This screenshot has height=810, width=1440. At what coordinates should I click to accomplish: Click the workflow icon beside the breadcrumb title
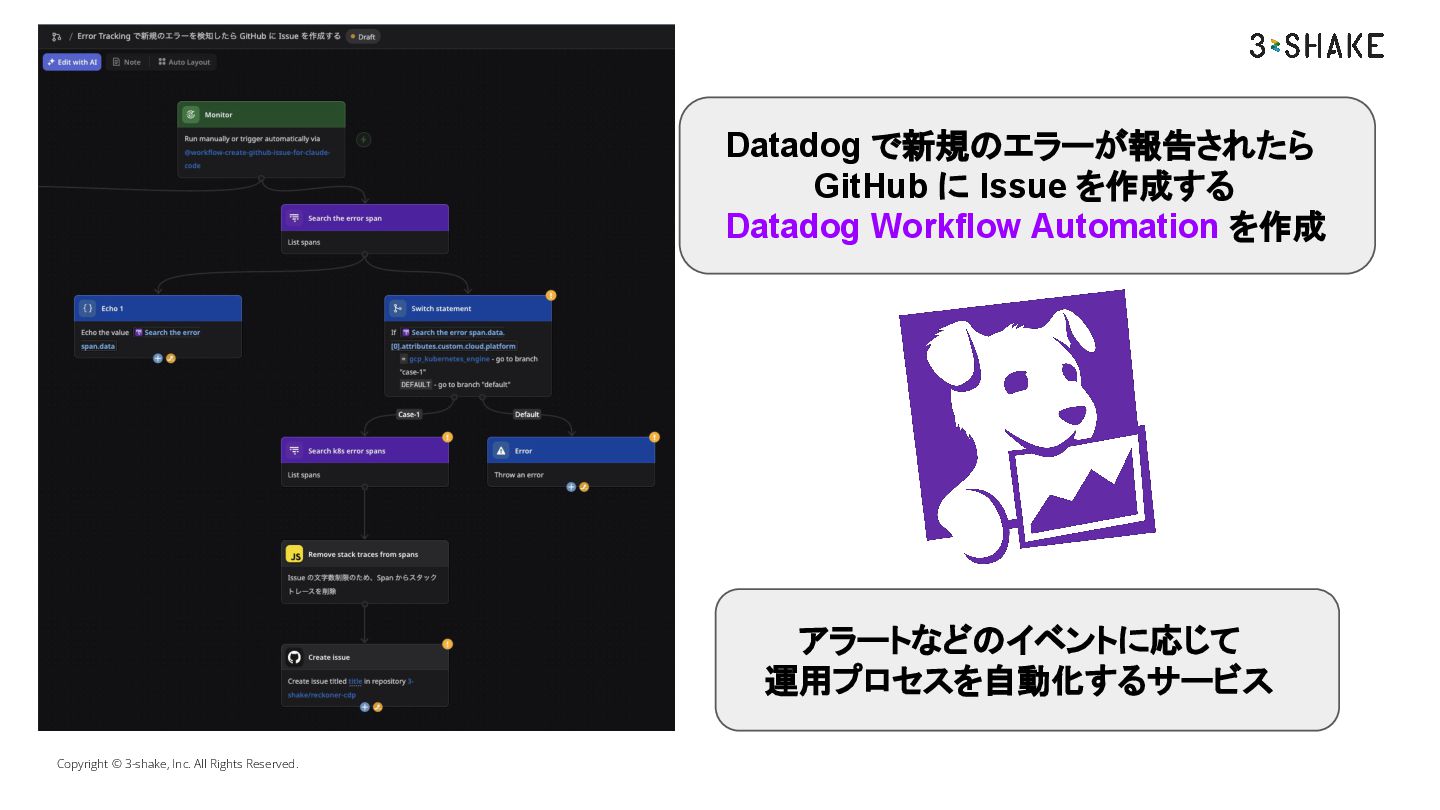pos(57,36)
